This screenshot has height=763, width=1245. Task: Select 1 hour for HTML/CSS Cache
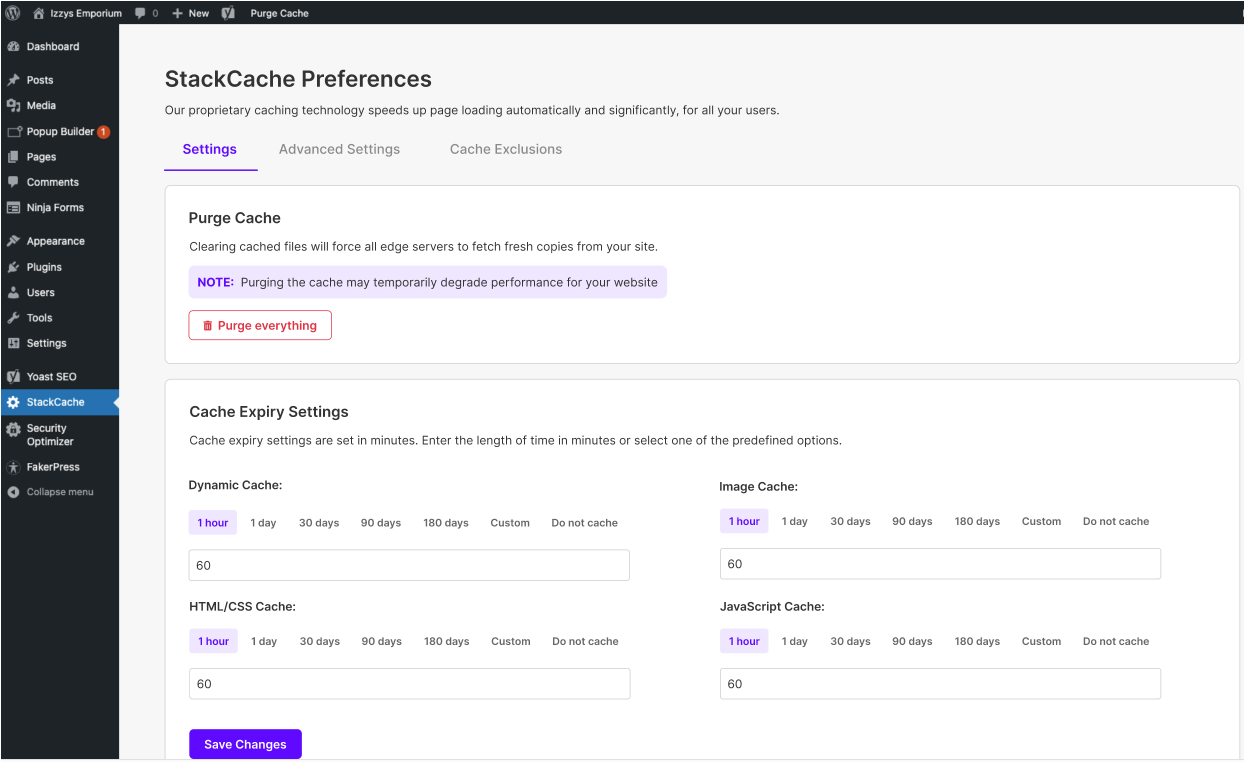coord(213,641)
